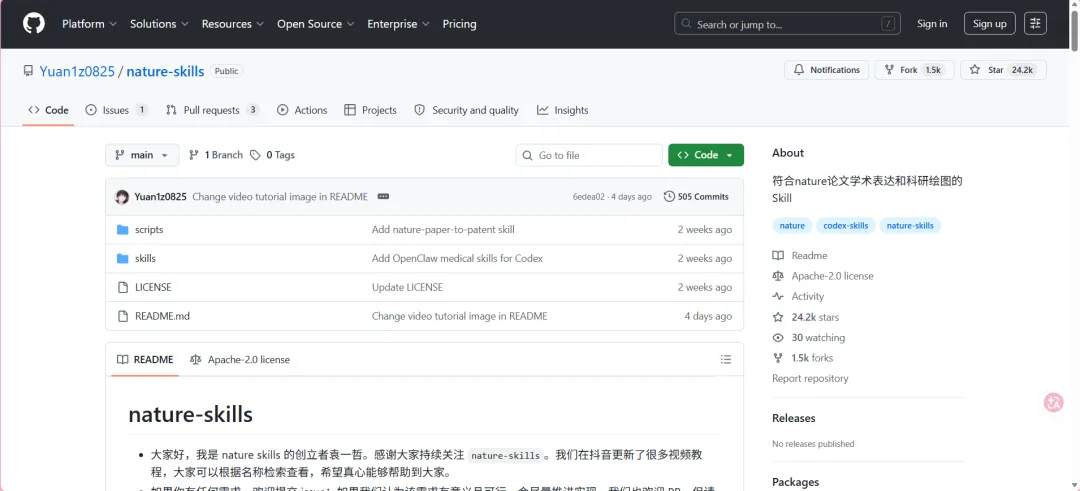Click the Sign in link
Viewport: 1080px width, 491px height.
[932, 23]
